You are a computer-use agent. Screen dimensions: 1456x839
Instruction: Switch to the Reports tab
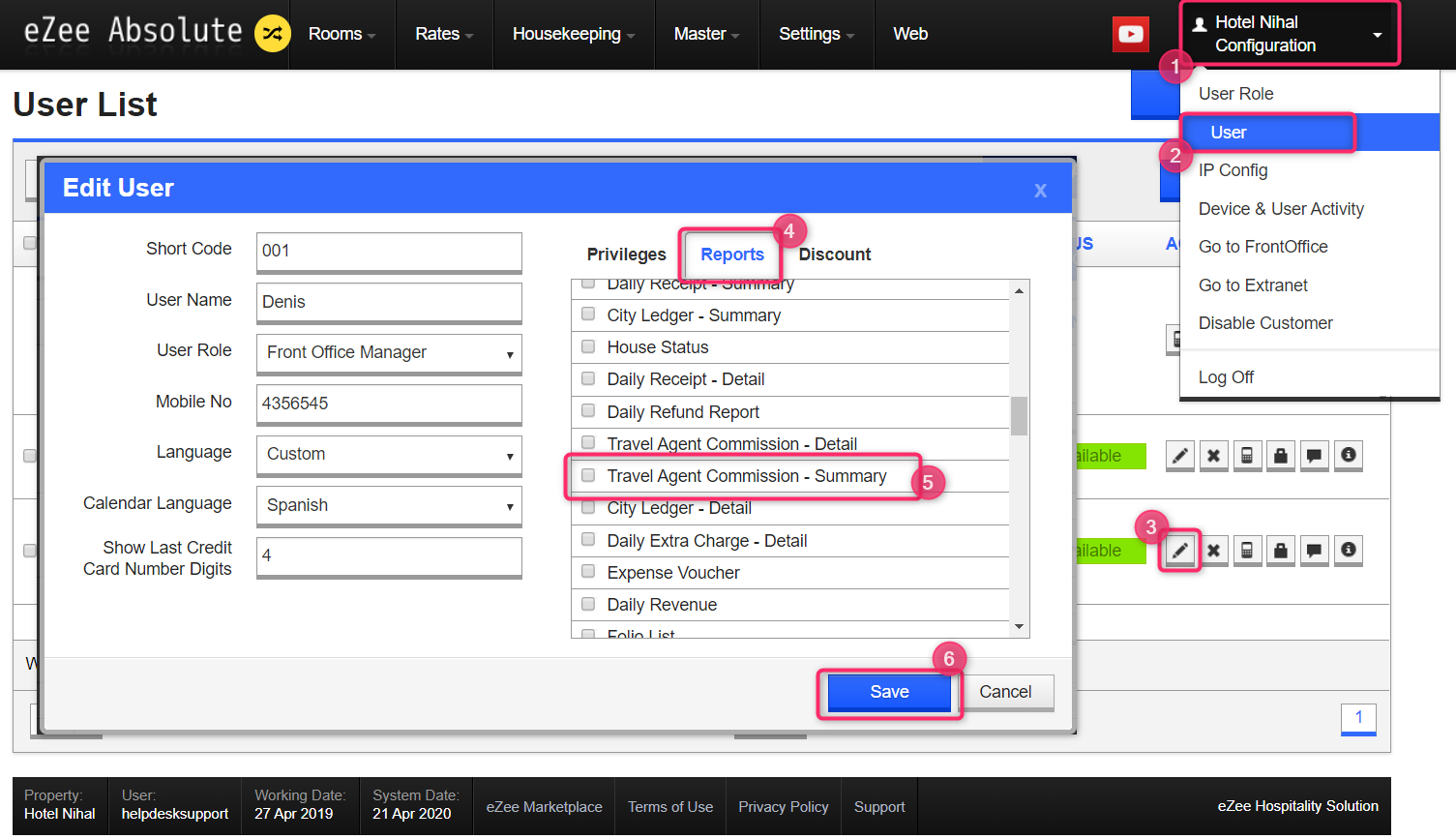click(x=732, y=255)
